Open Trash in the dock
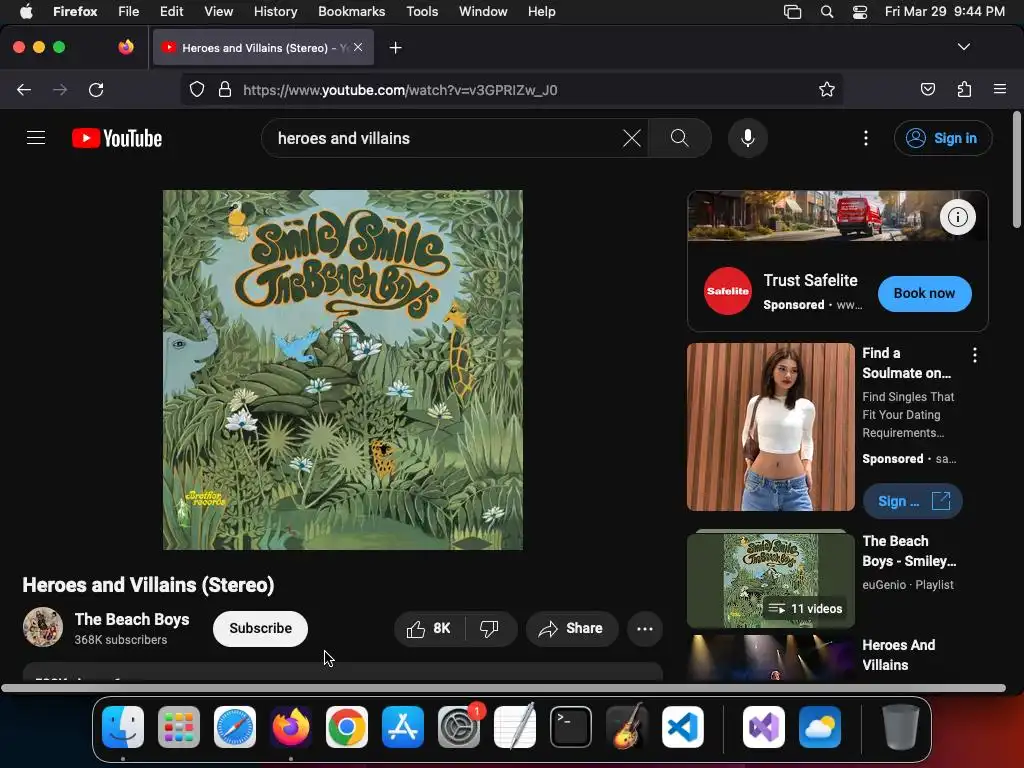This screenshot has width=1024, height=768. point(901,727)
